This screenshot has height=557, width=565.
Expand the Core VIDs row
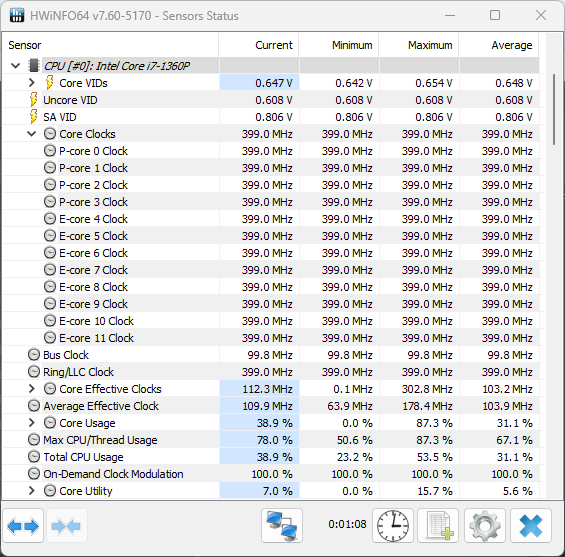click(32, 83)
